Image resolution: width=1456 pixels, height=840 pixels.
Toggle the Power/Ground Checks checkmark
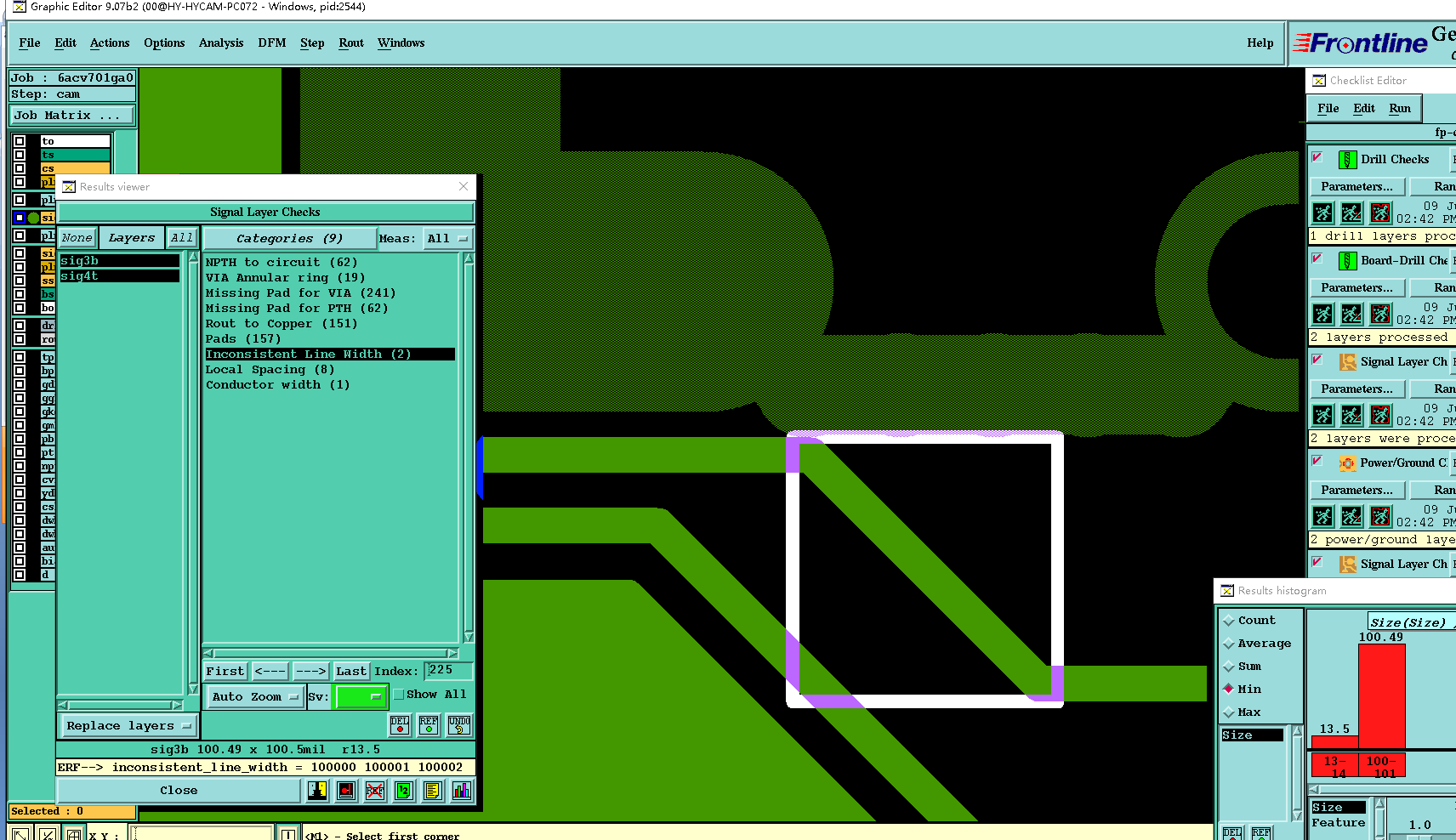pos(1317,461)
